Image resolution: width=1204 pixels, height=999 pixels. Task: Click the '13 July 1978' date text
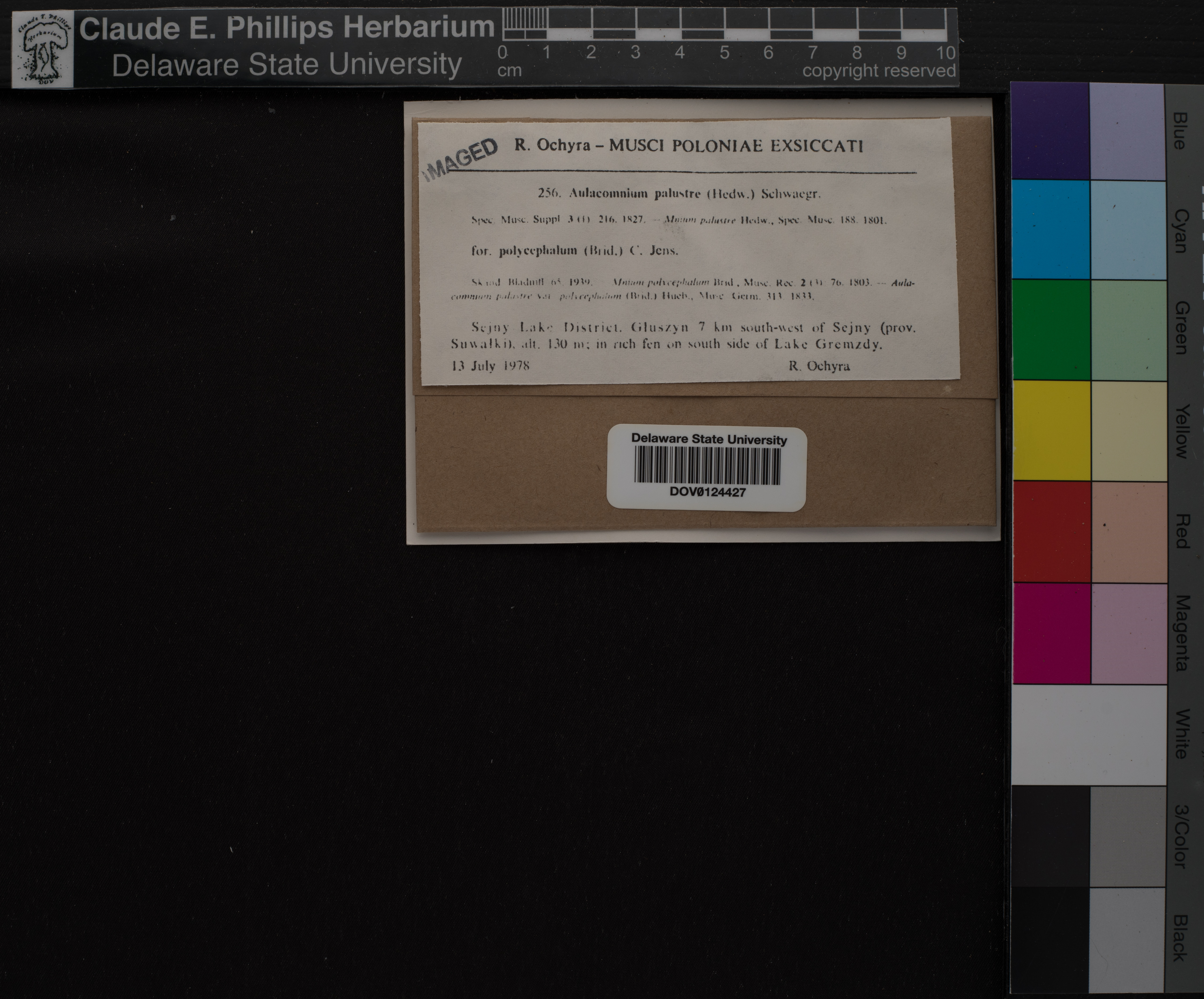491,366
